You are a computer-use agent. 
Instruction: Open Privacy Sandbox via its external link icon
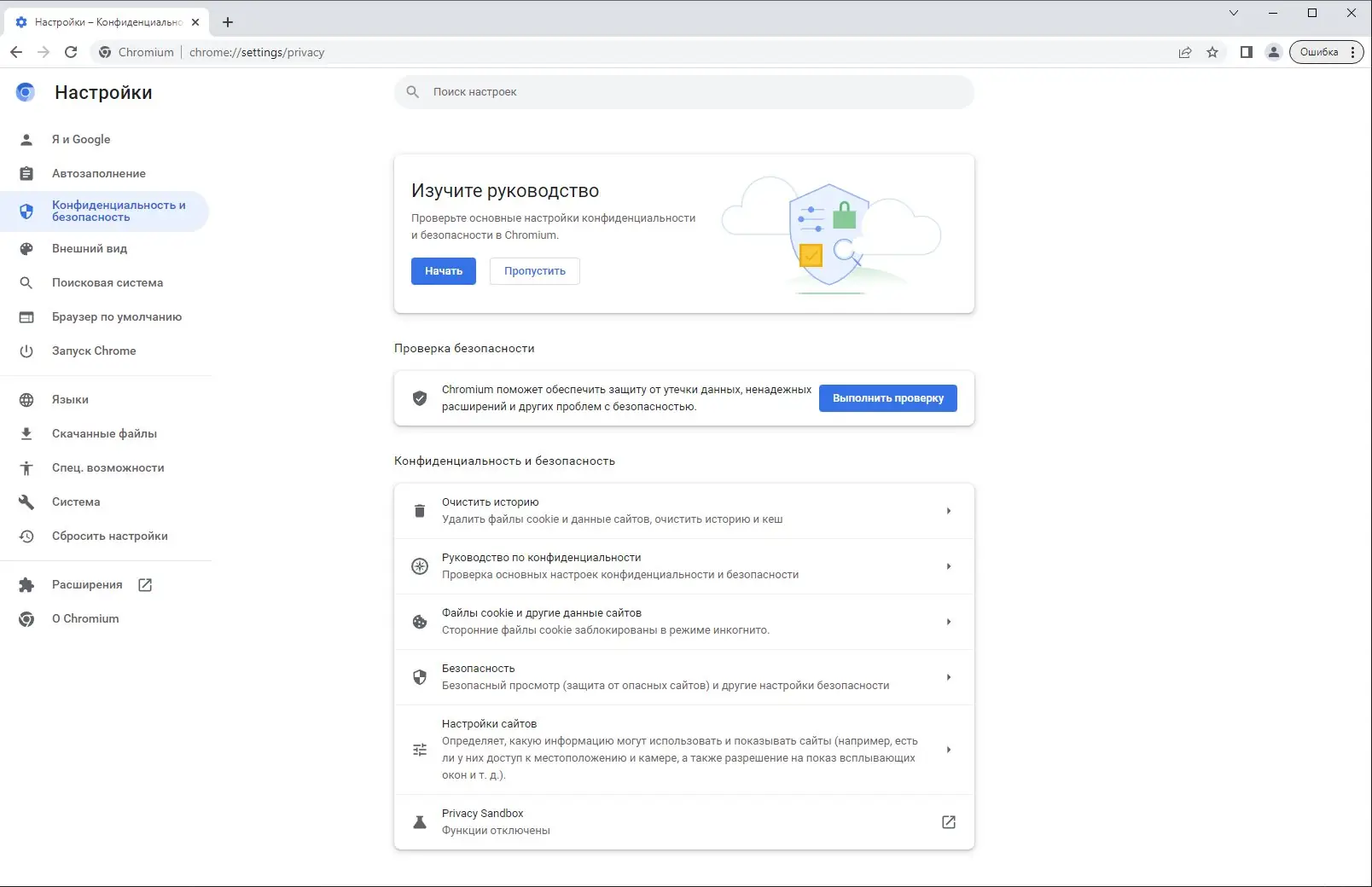(949, 822)
